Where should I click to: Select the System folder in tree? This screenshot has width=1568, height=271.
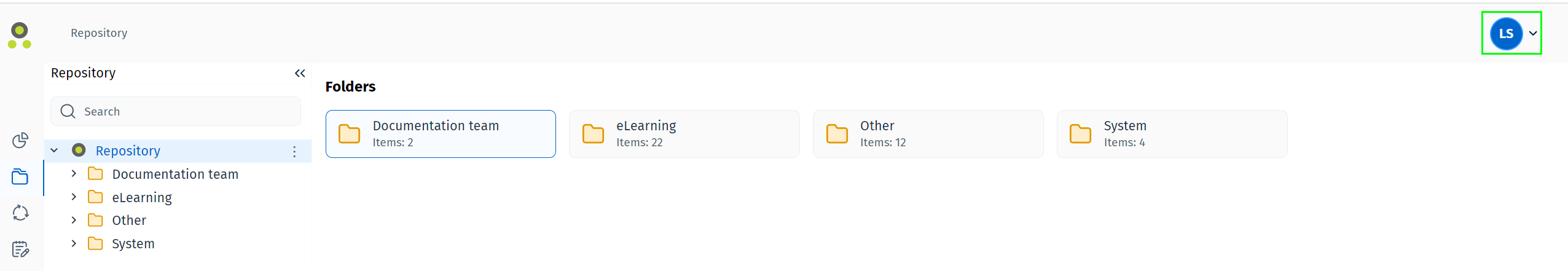point(133,244)
